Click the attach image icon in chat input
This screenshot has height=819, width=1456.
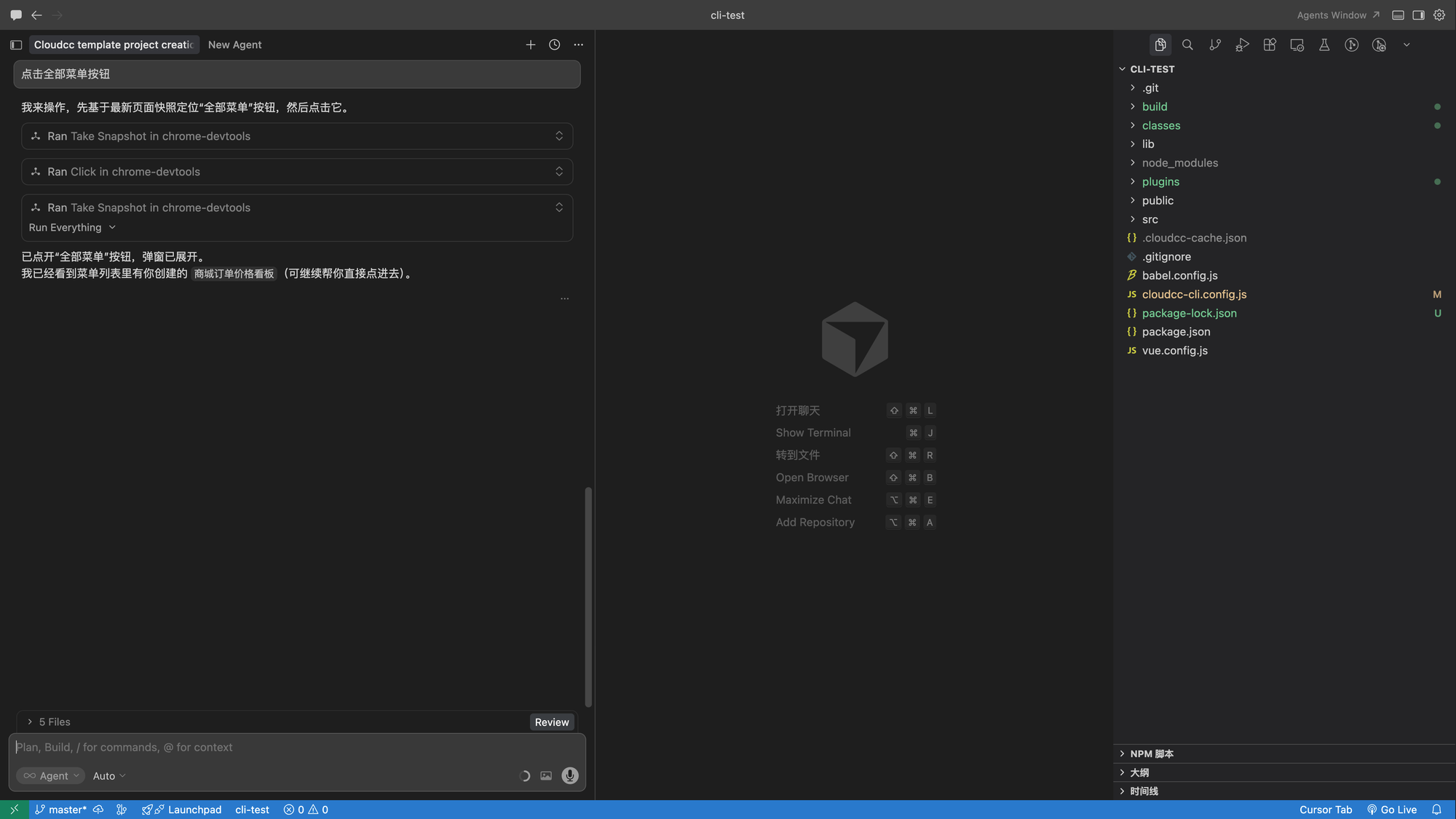pos(546,776)
